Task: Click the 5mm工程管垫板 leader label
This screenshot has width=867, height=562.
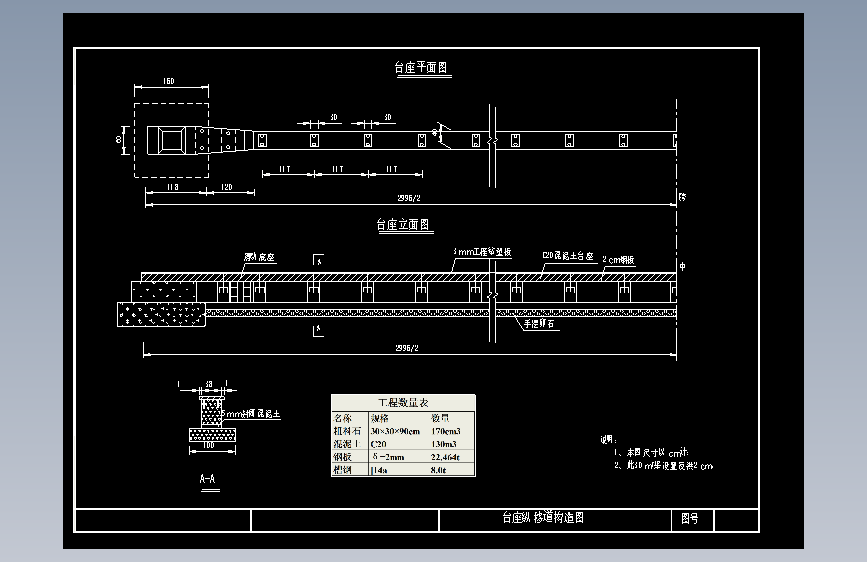Action: click(482, 252)
